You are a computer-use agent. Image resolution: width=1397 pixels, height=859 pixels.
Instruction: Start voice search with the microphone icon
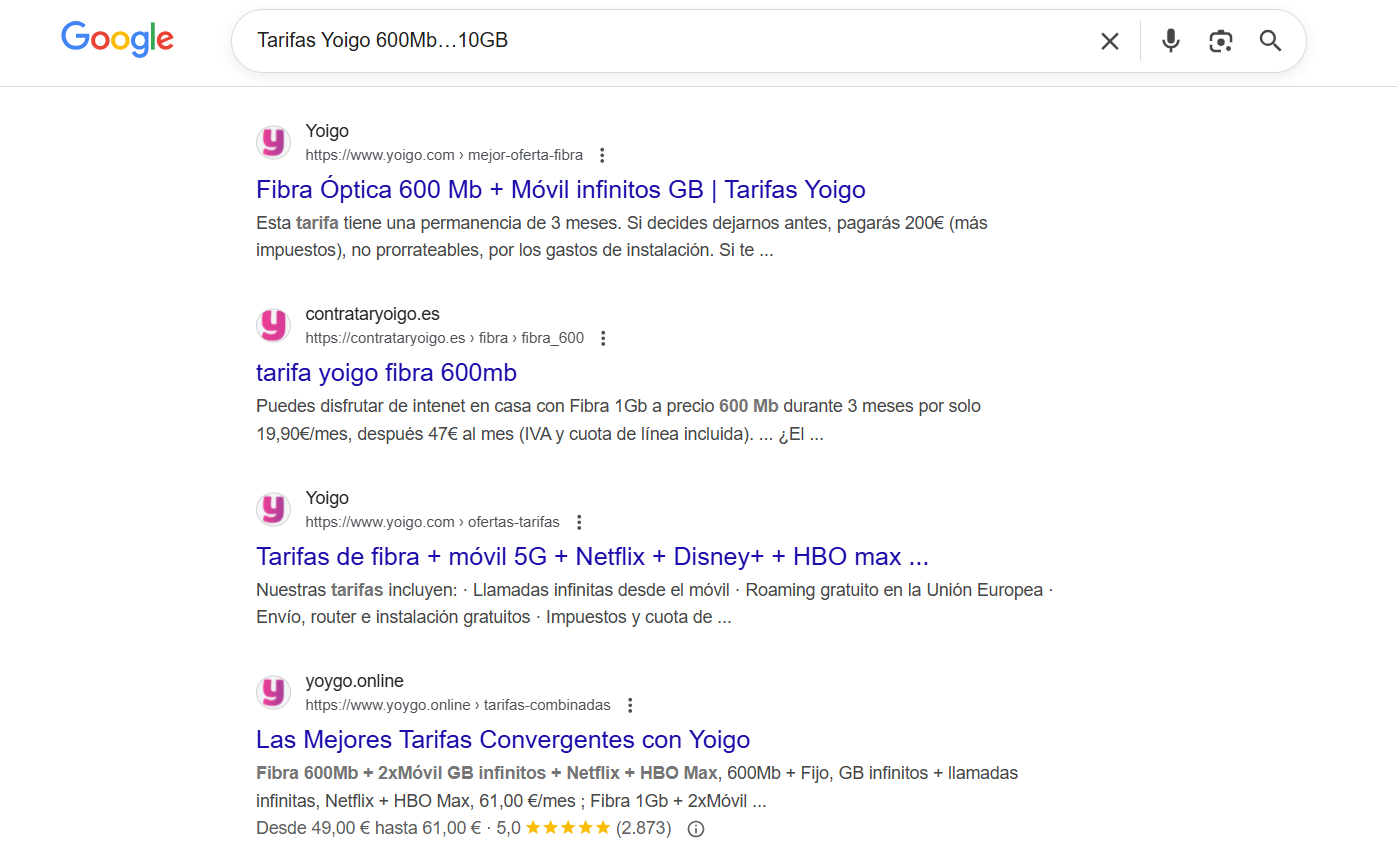(1170, 41)
